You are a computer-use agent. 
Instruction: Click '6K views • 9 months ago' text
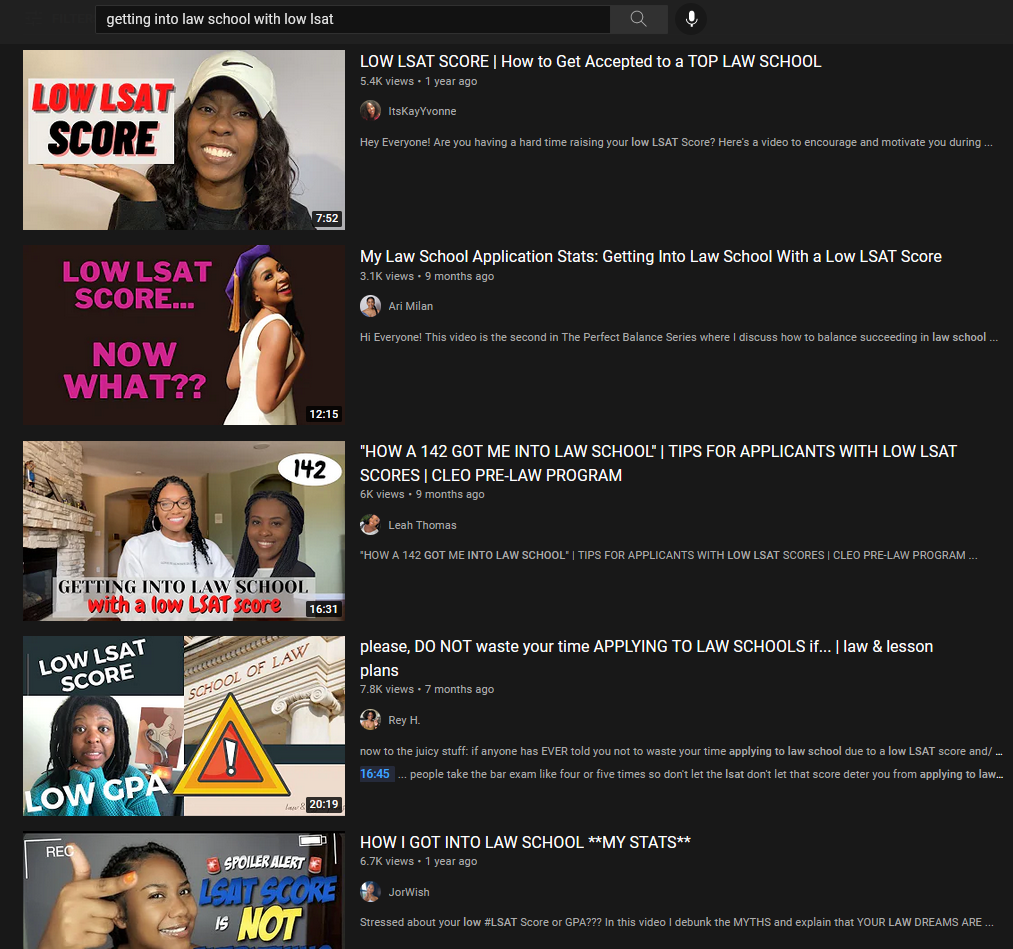tap(422, 494)
